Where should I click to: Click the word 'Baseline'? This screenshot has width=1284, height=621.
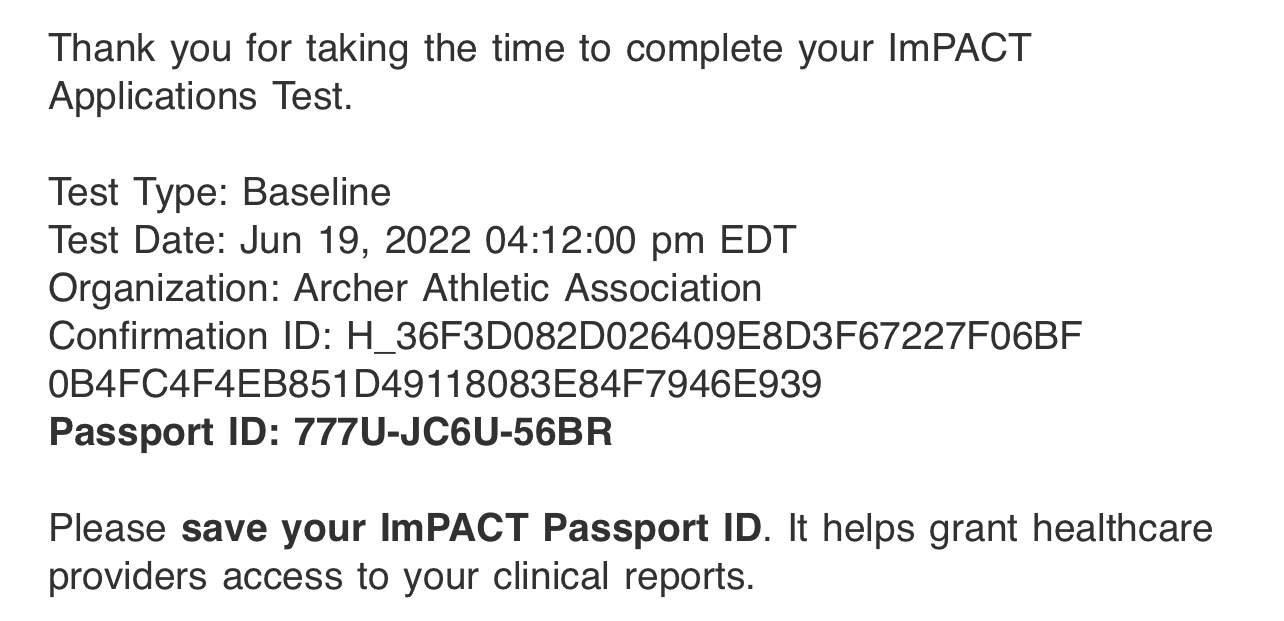click(x=317, y=192)
